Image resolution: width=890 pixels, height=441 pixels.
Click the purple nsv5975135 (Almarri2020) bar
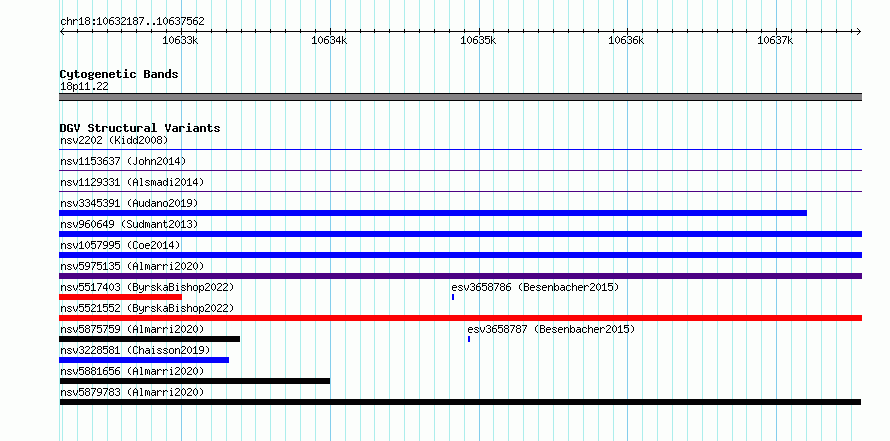point(461,276)
